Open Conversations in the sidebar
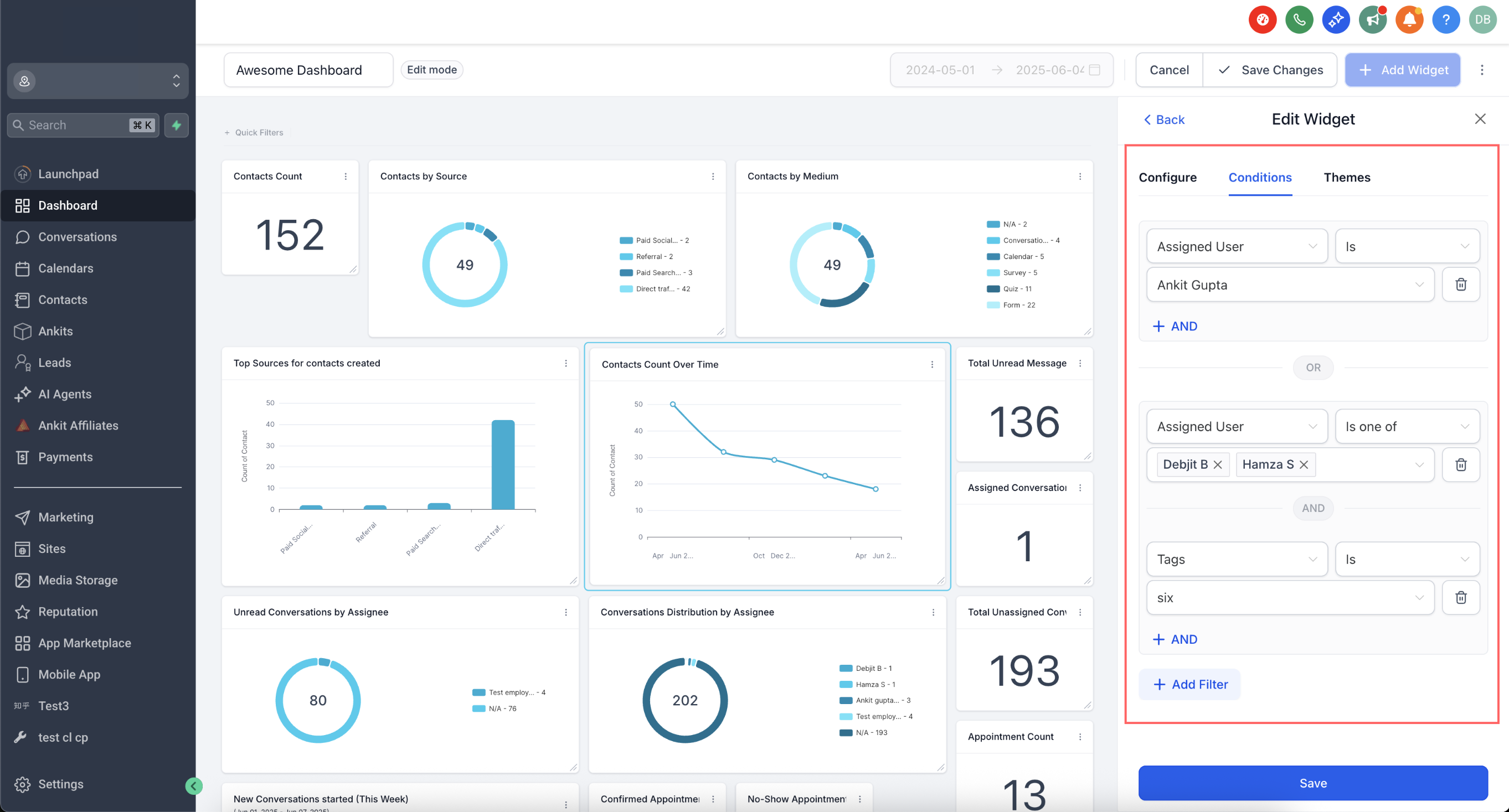This screenshot has width=1509, height=812. coord(78,236)
